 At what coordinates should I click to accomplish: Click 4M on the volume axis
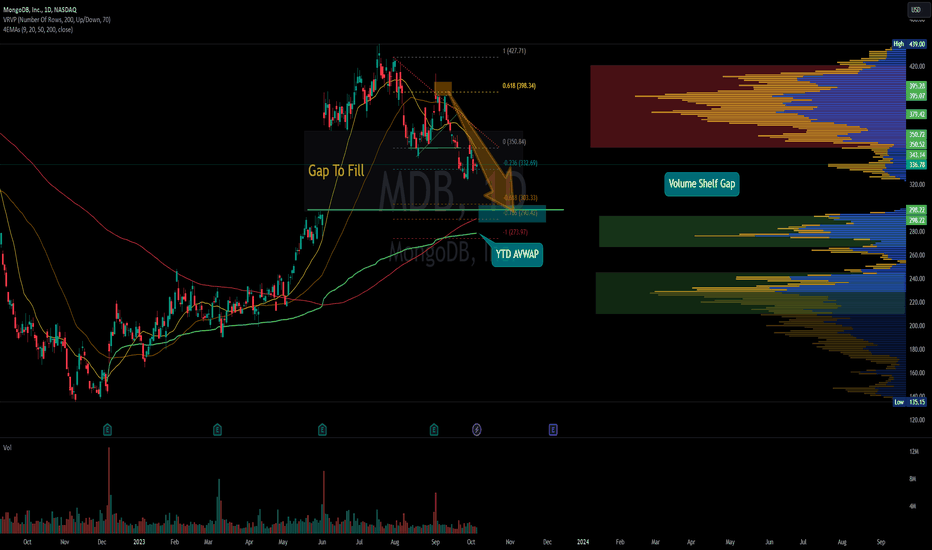coord(913,507)
